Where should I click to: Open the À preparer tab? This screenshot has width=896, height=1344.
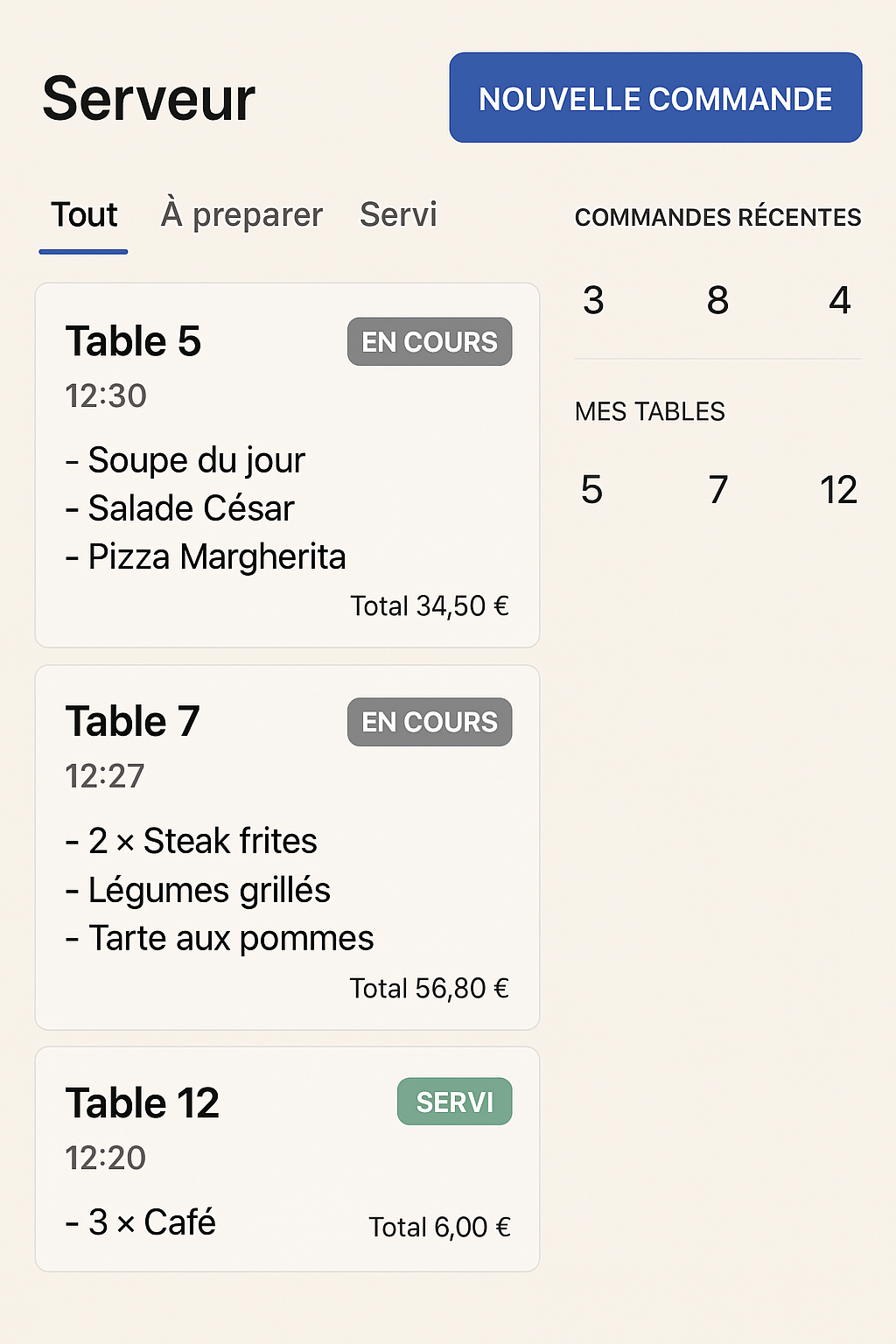click(241, 215)
